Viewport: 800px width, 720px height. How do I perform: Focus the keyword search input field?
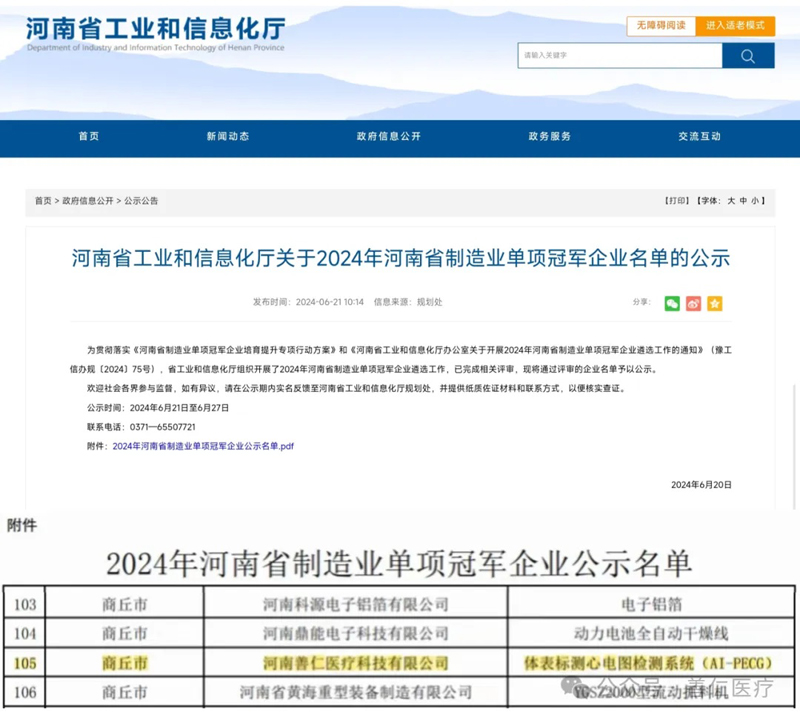click(620, 56)
